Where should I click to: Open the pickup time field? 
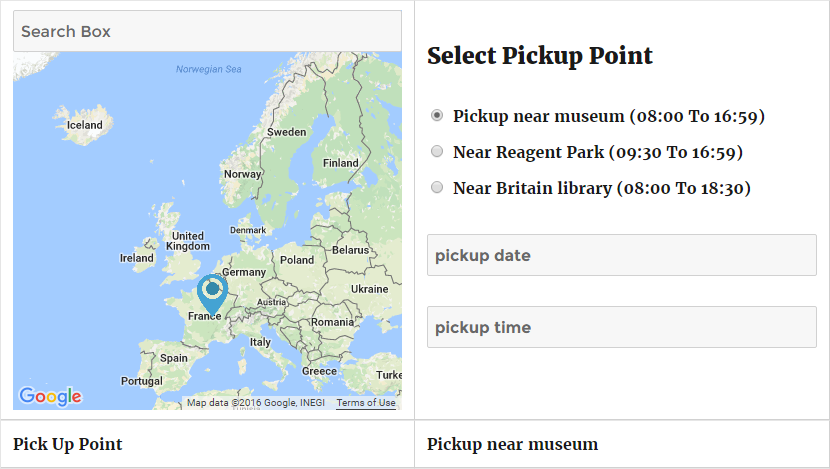pos(621,327)
